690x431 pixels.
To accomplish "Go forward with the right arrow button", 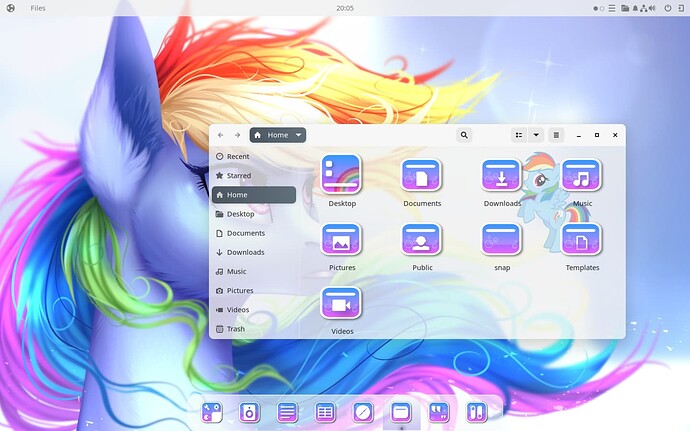I will coord(237,135).
